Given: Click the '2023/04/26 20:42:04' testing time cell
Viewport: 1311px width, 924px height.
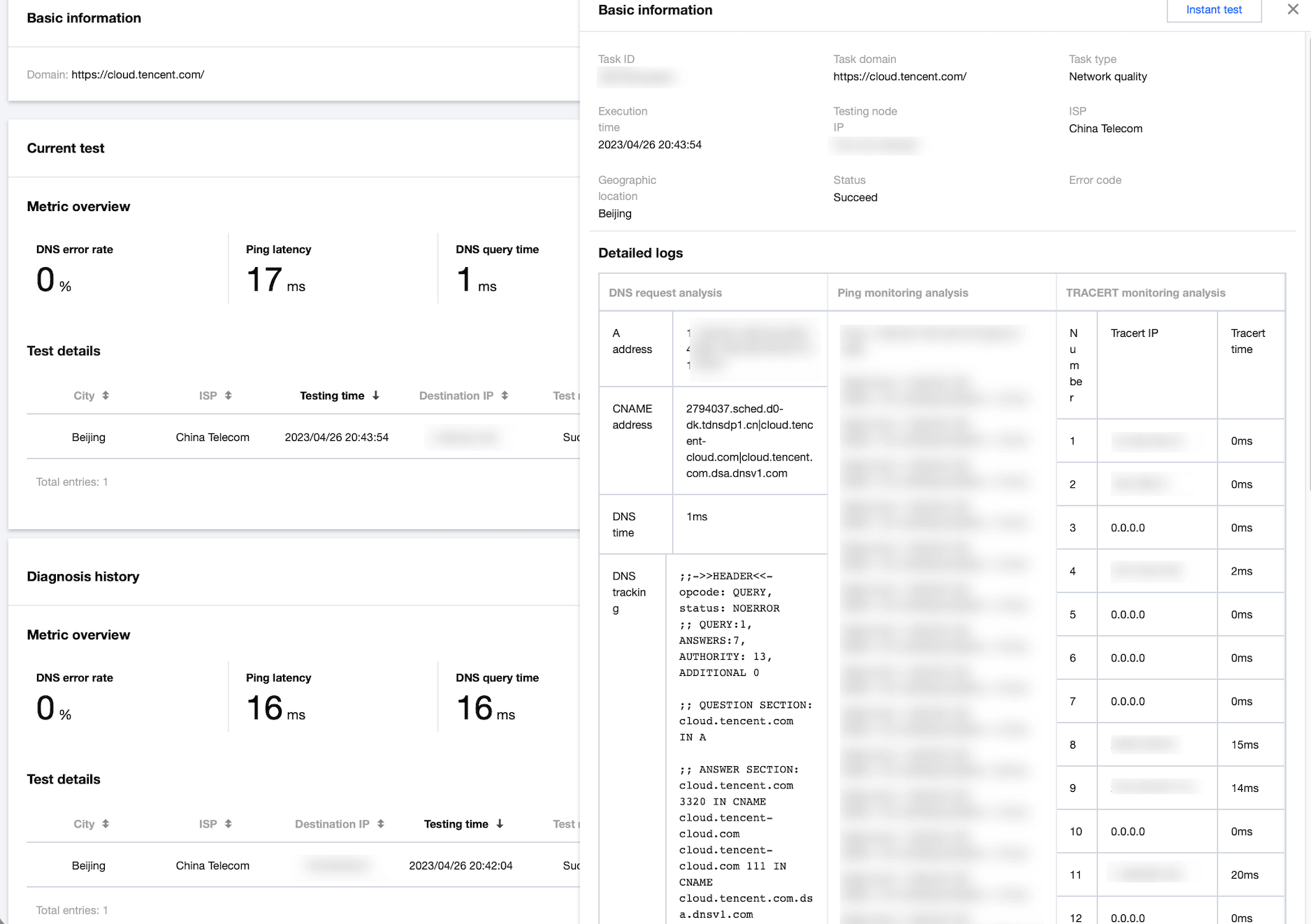Looking at the screenshot, I should 461,866.
